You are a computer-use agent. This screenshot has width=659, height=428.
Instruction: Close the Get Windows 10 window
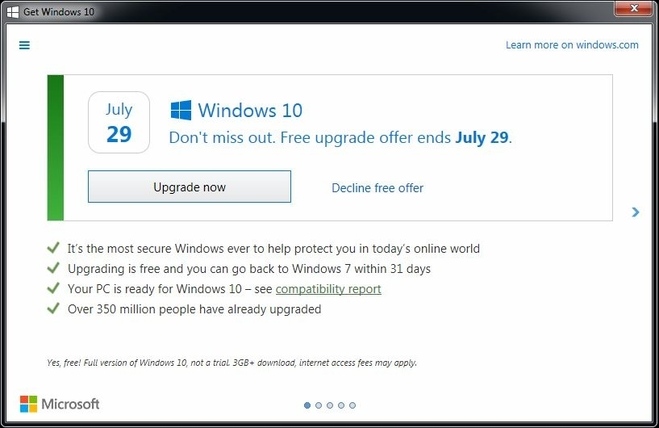tap(634, 8)
